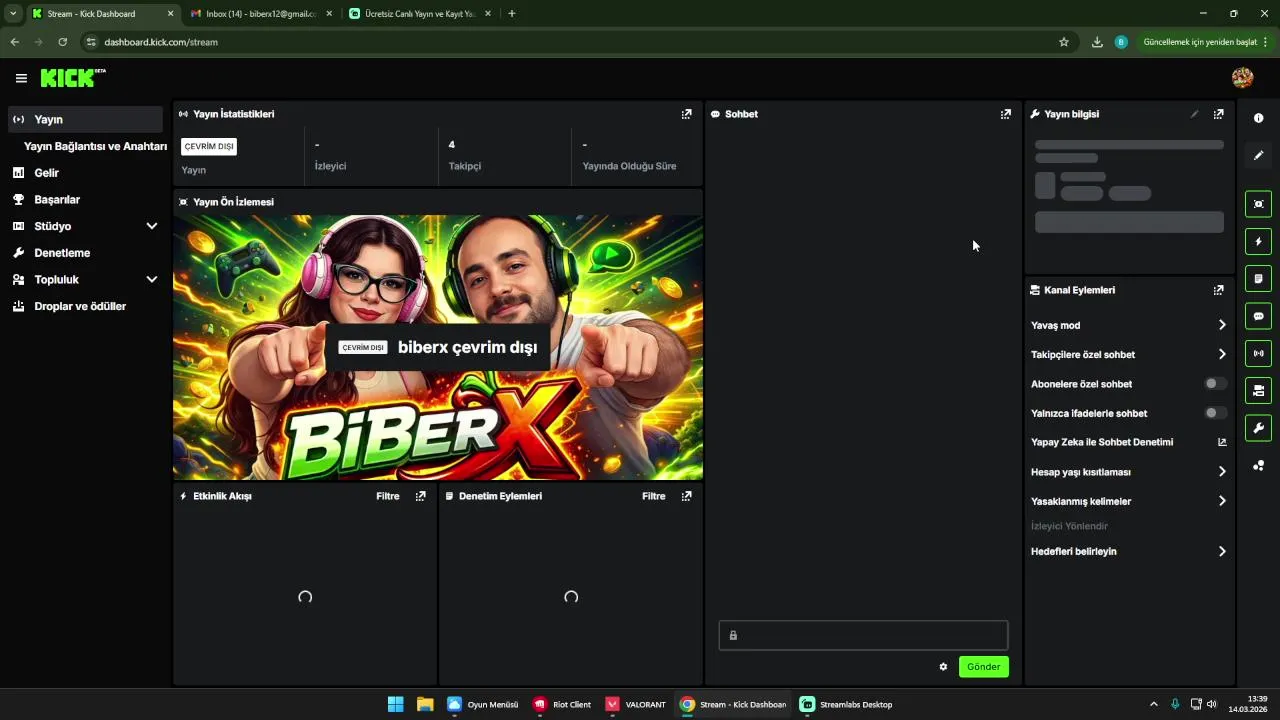Click the three-dots icon at the right sidebar's bottom
The width and height of the screenshot is (1280, 720).
(1258, 465)
